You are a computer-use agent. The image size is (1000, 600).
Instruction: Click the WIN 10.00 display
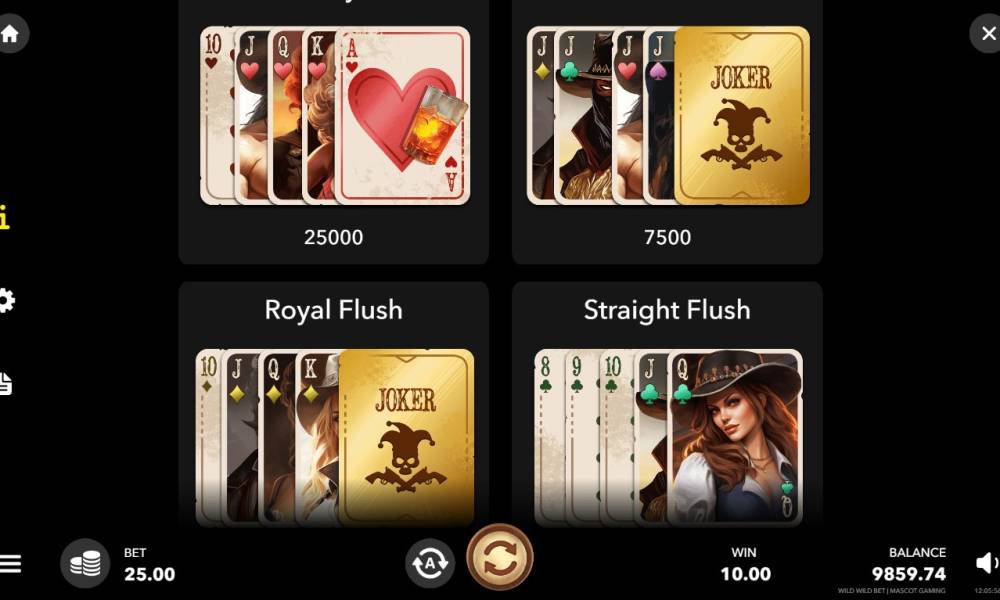pos(745,565)
